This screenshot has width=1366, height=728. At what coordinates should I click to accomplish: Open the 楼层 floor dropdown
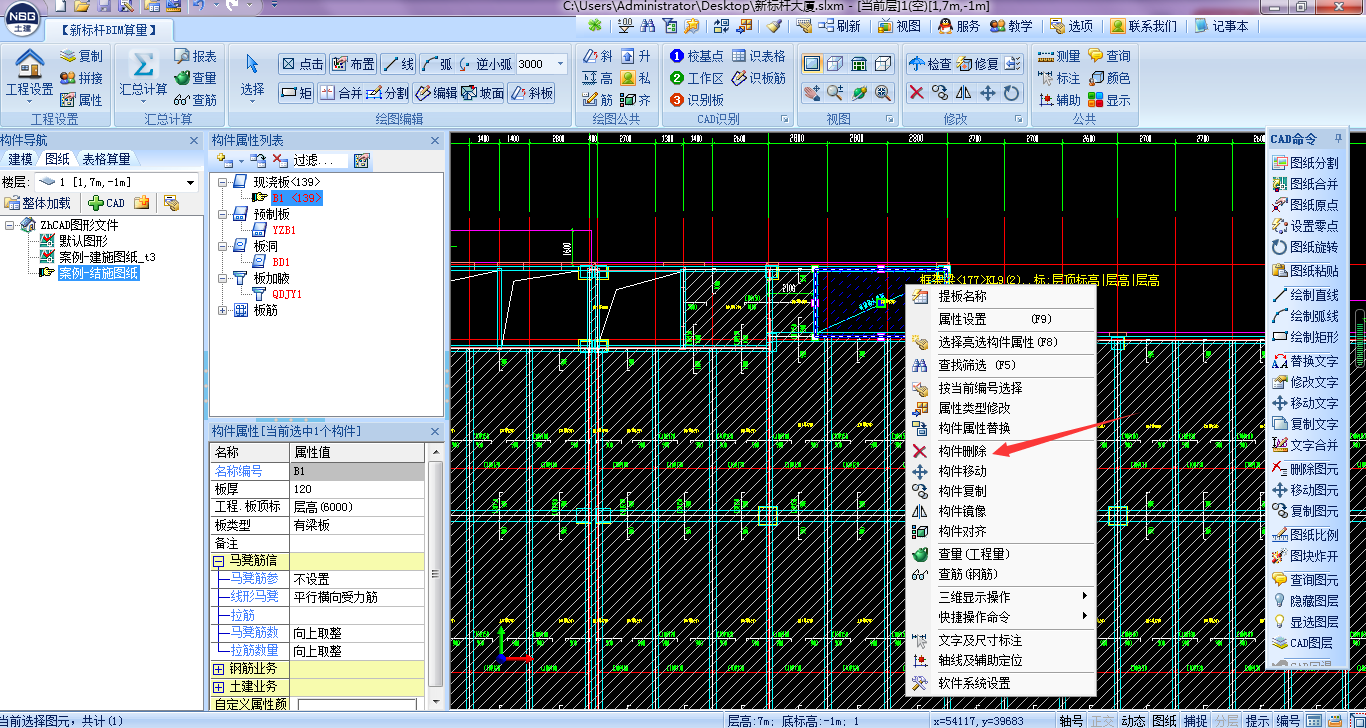coord(190,183)
